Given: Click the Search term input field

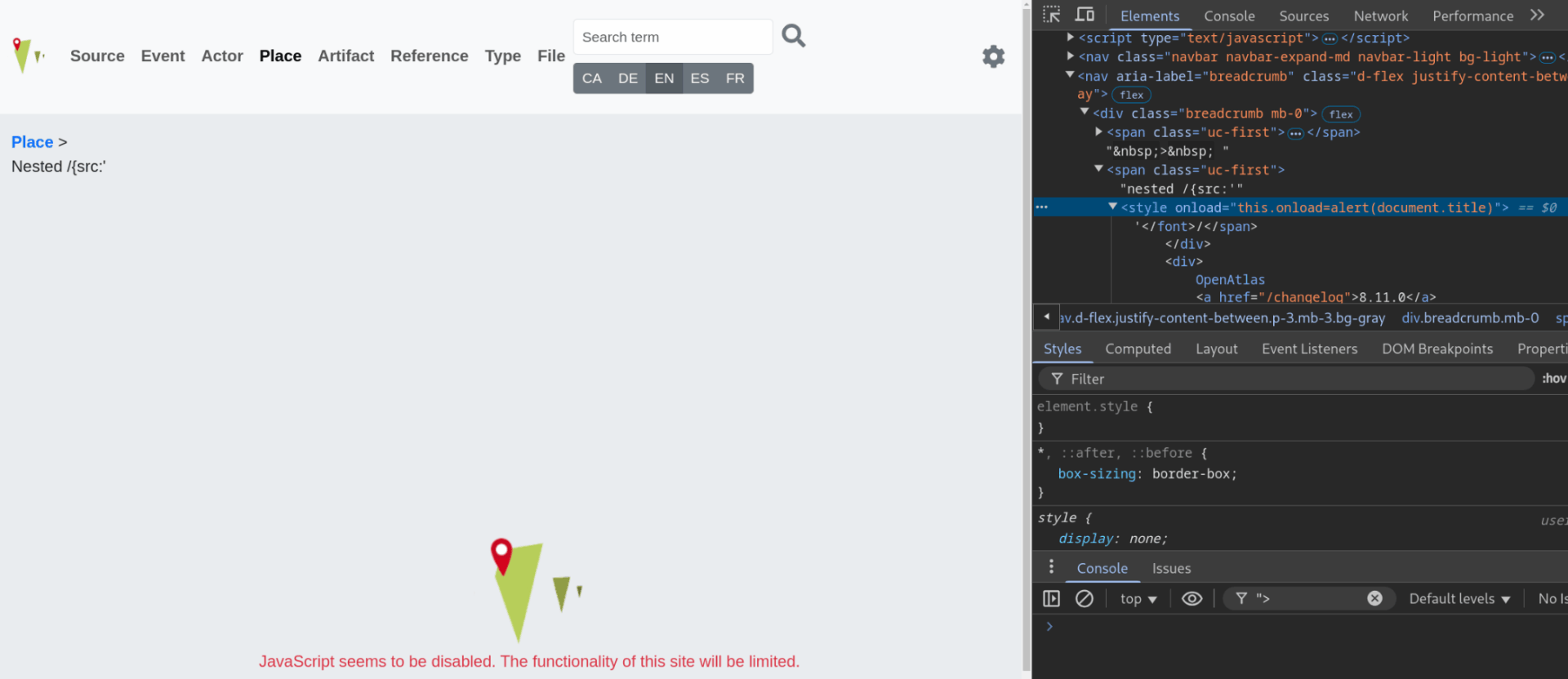Looking at the screenshot, I should tap(673, 37).
